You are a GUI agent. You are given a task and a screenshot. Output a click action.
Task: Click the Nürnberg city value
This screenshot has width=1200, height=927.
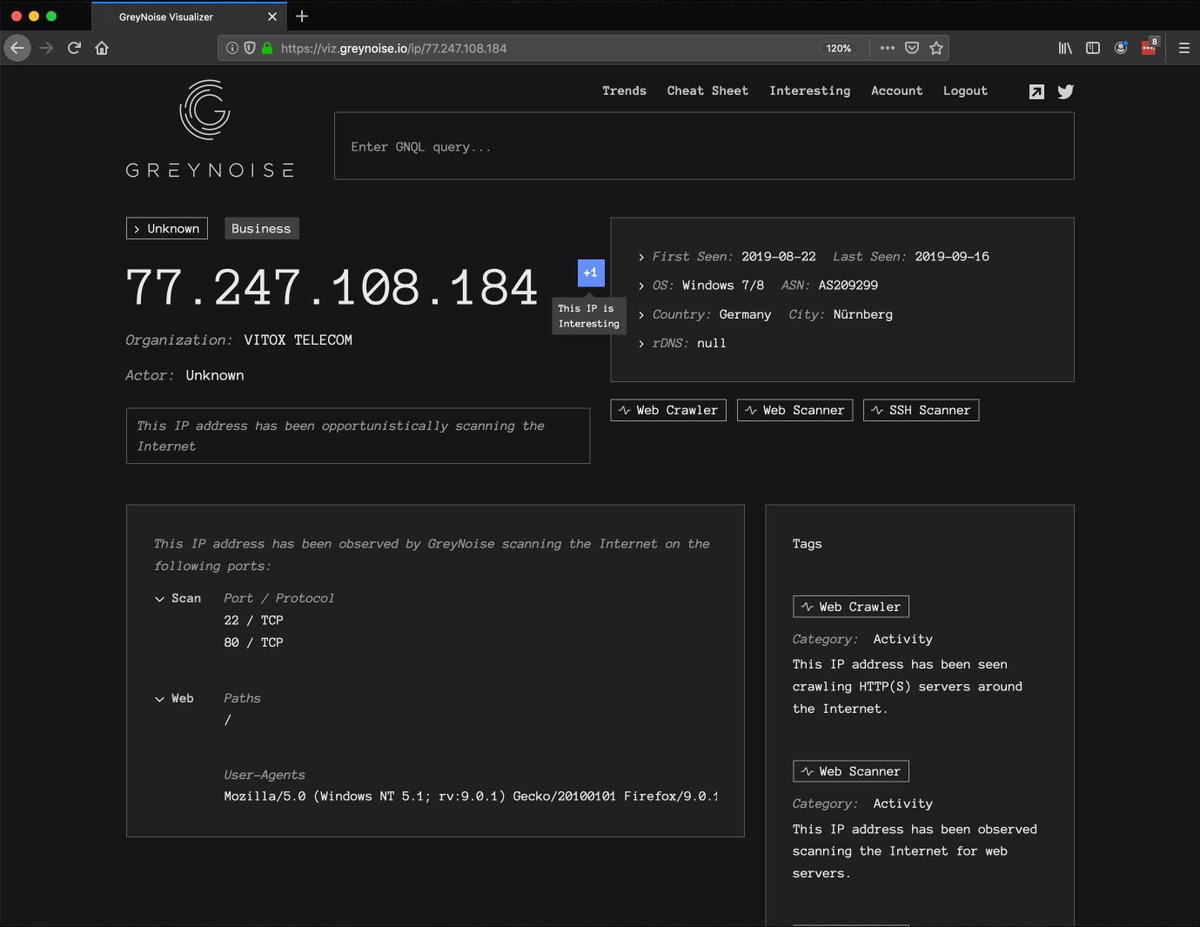tap(863, 314)
